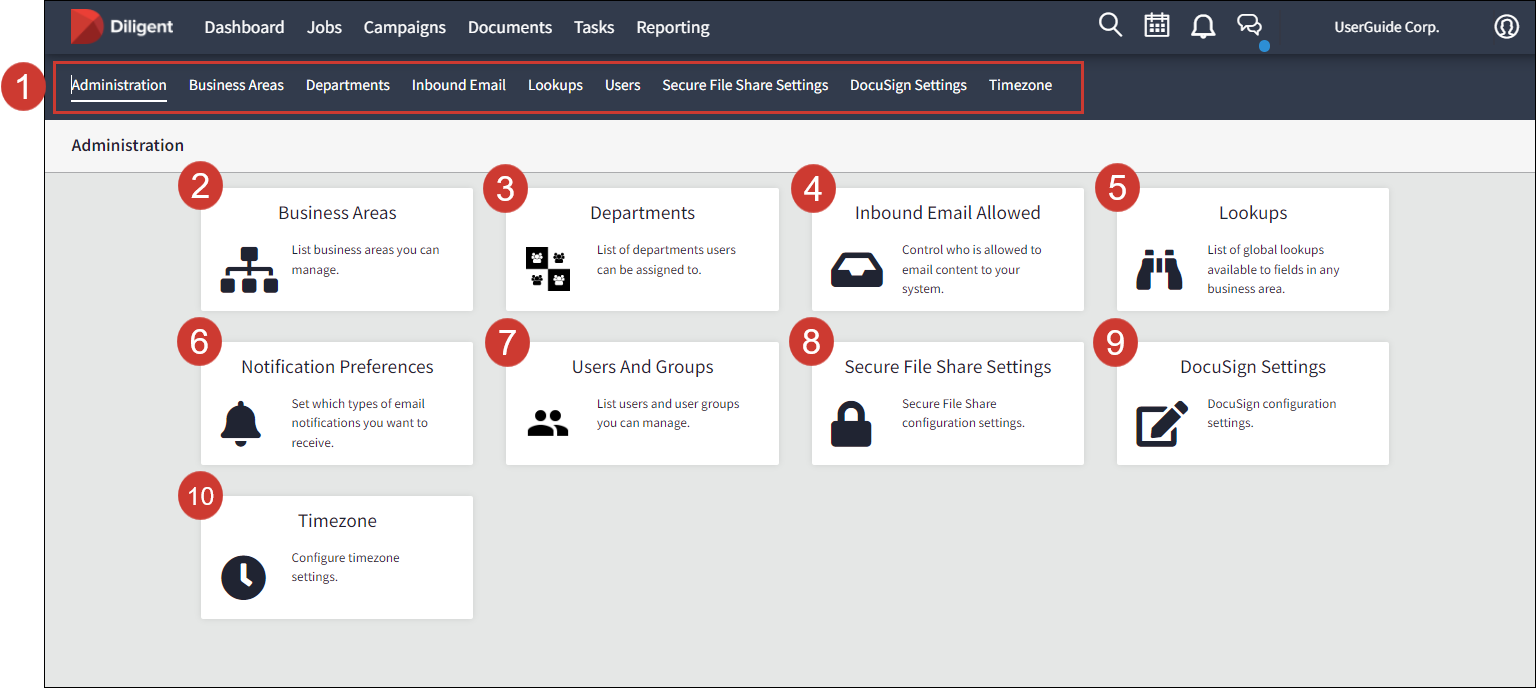The width and height of the screenshot is (1536, 688).
Task: Click the UserGuide Corp. organization name
Action: tap(1386, 27)
